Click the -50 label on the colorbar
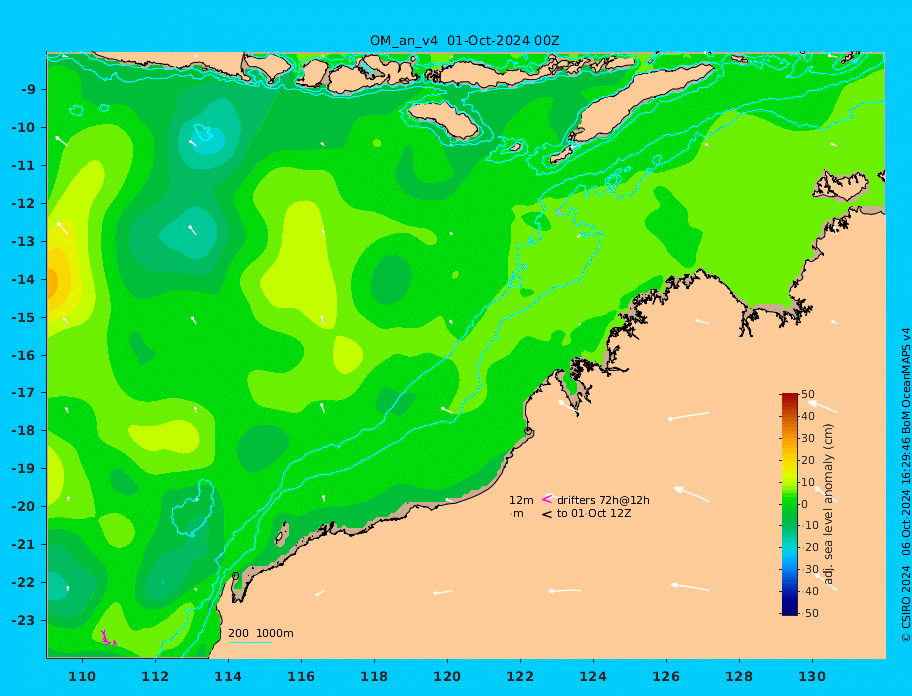The image size is (912, 696). pos(808,613)
